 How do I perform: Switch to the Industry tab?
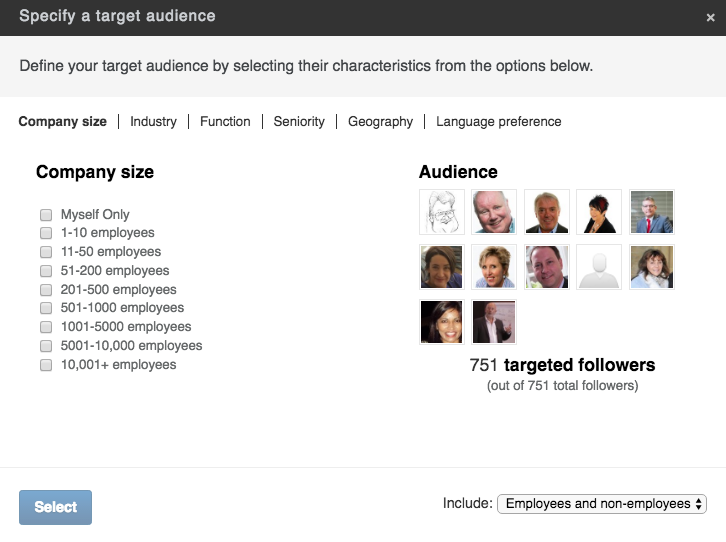point(153,121)
